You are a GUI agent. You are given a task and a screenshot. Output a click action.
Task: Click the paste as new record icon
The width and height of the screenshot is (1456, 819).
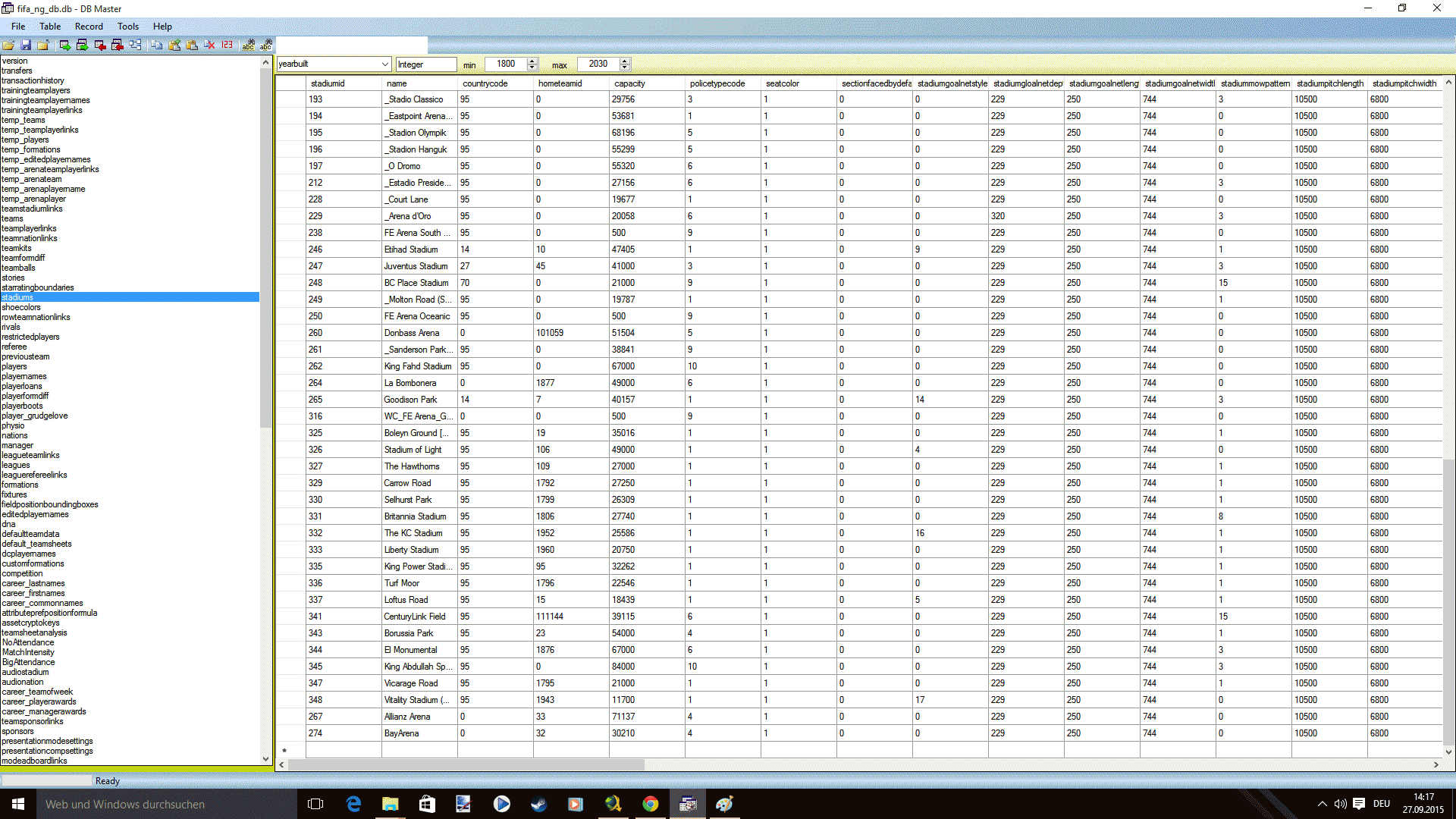click(x=174, y=45)
